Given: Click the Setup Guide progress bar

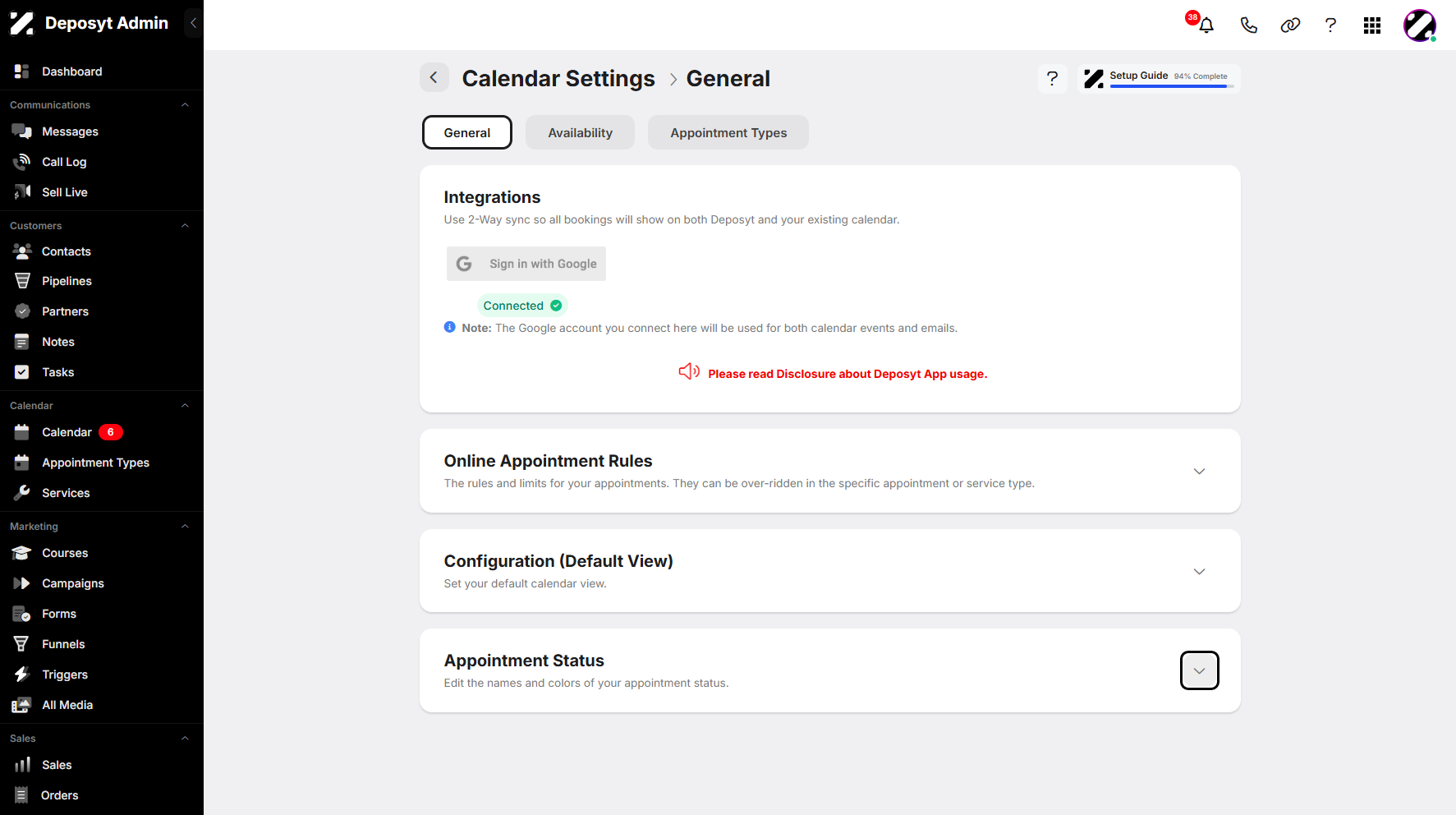Looking at the screenshot, I should click(1172, 86).
